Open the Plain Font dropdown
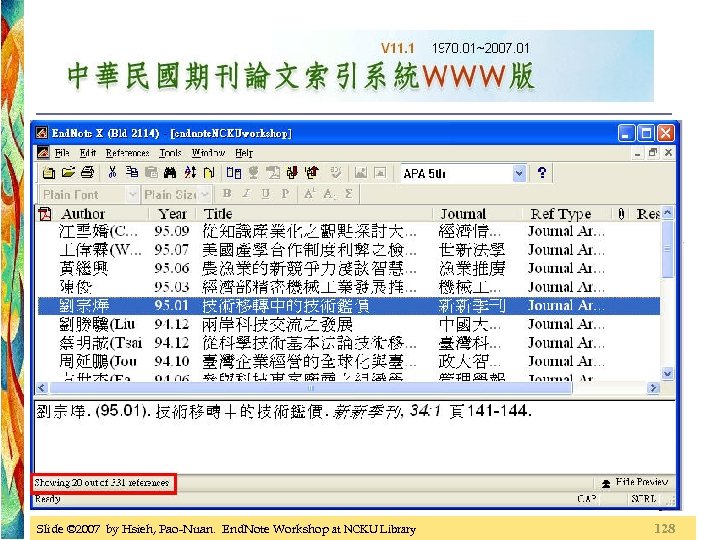 pos(132,195)
